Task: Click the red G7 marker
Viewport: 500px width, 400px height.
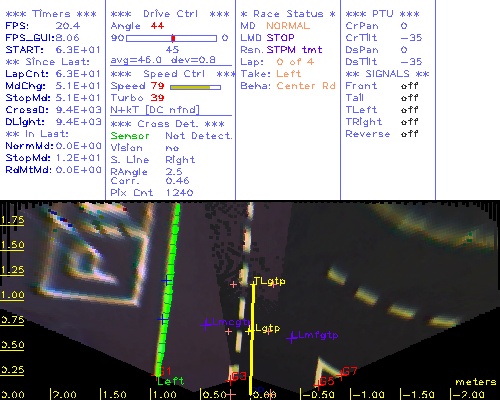Action: pos(348,371)
